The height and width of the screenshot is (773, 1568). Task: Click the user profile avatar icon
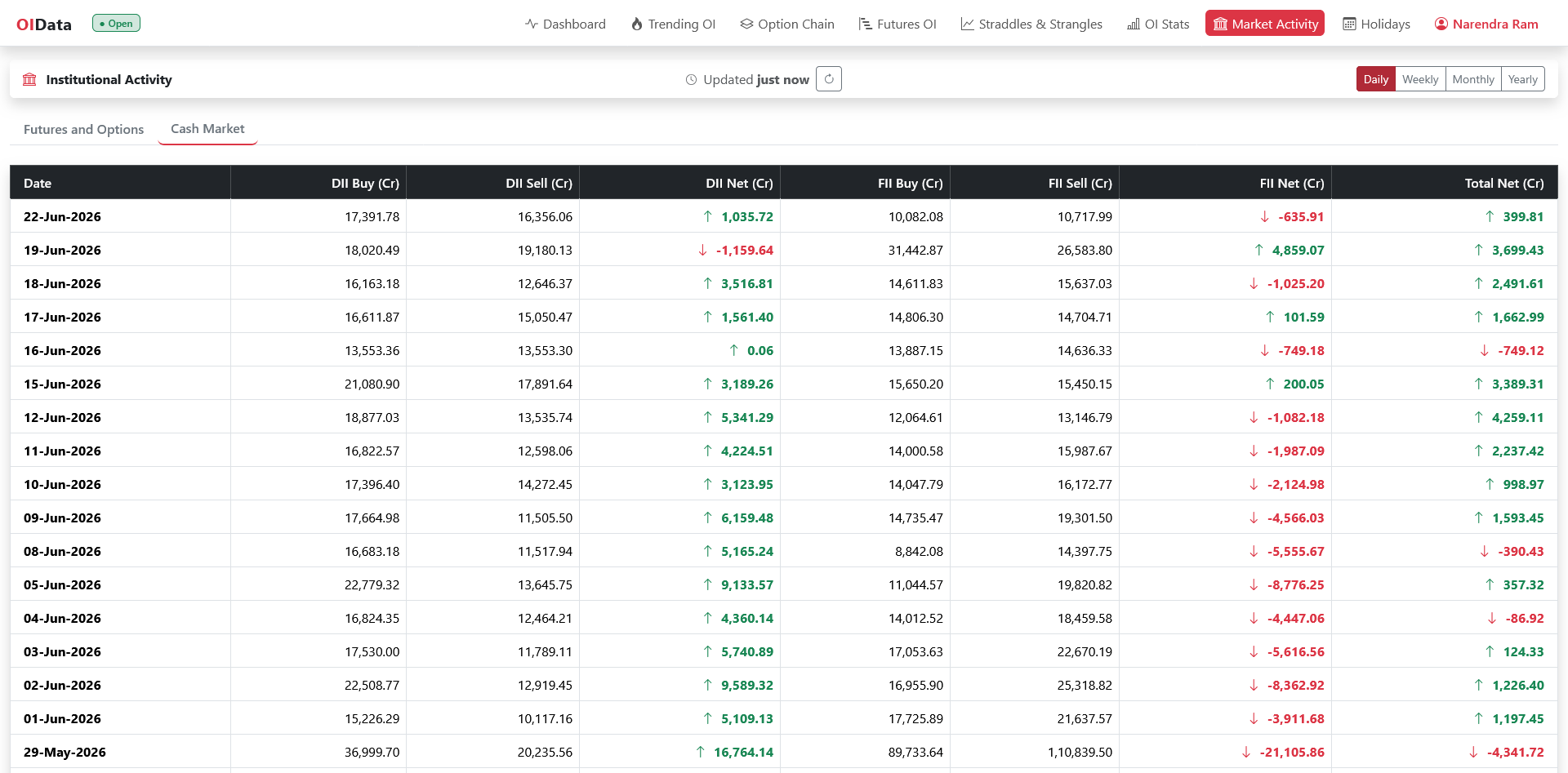[x=1441, y=24]
